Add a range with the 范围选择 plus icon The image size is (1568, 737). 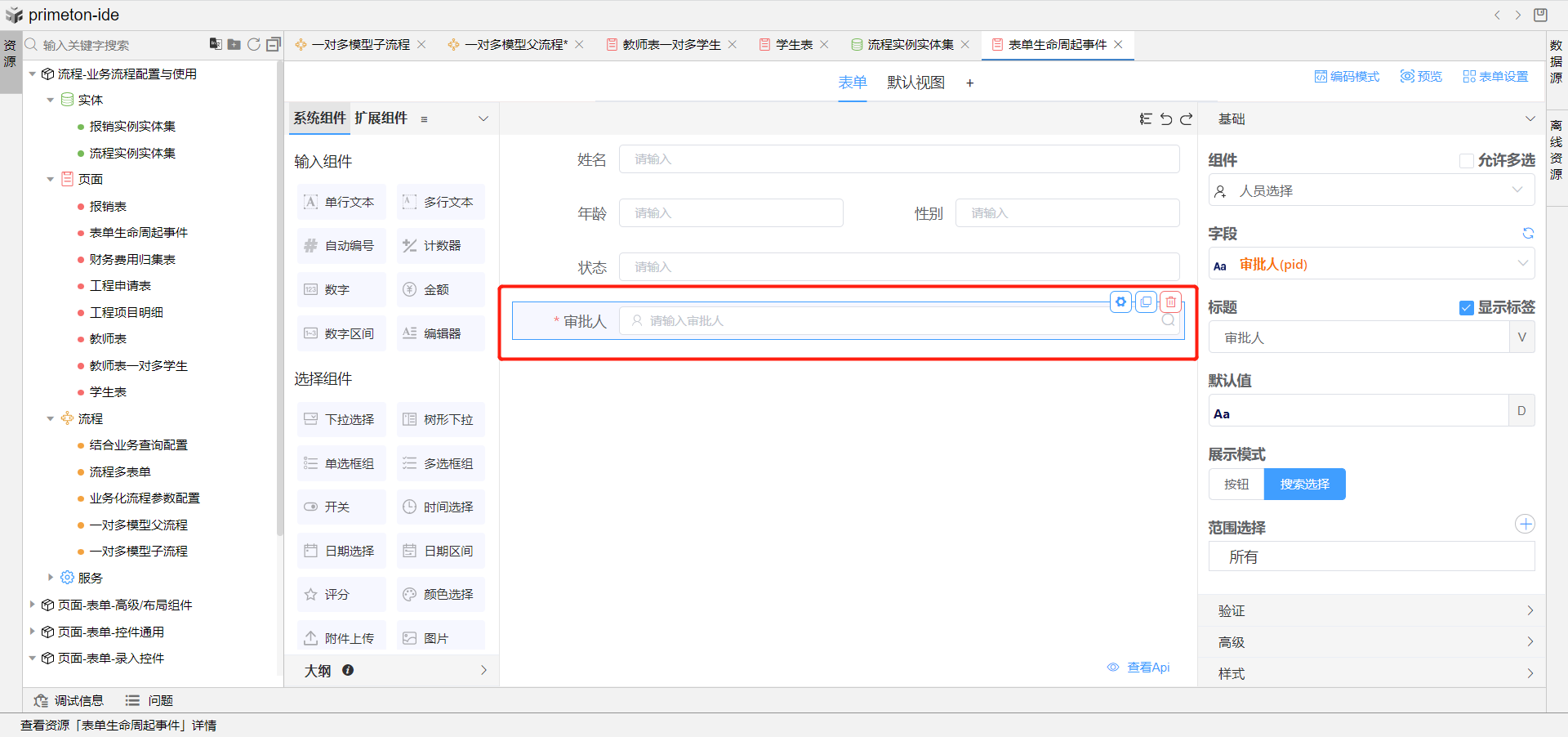1525,525
